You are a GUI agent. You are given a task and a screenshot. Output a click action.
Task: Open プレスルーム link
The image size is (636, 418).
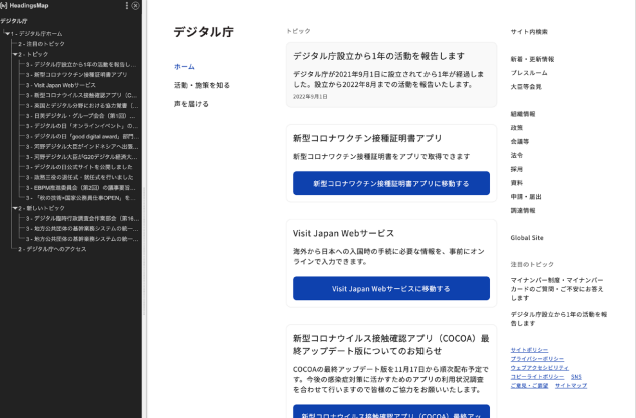tap(529, 73)
